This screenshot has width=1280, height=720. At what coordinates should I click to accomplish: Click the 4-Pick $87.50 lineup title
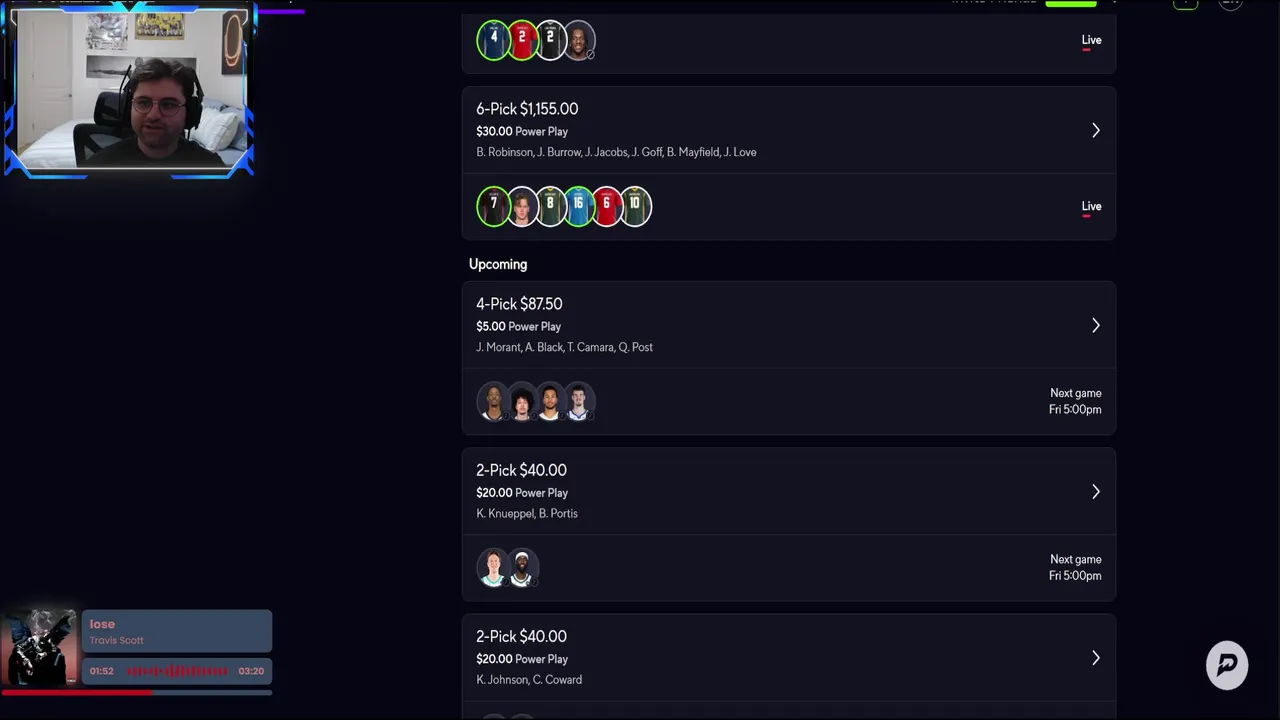click(519, 304)
